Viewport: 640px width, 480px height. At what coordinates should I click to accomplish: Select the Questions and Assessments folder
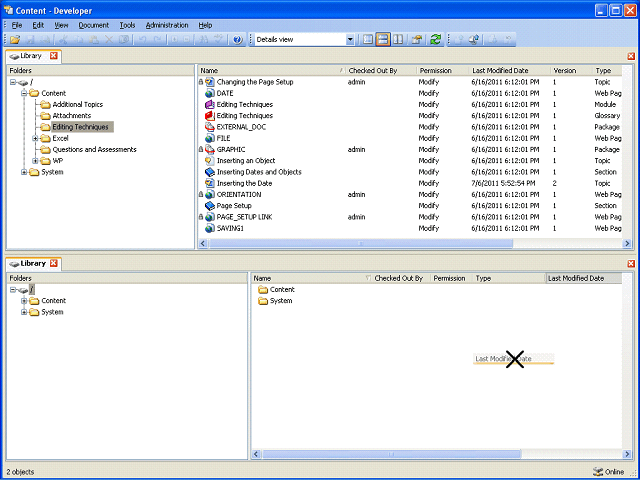coord(94,150)
